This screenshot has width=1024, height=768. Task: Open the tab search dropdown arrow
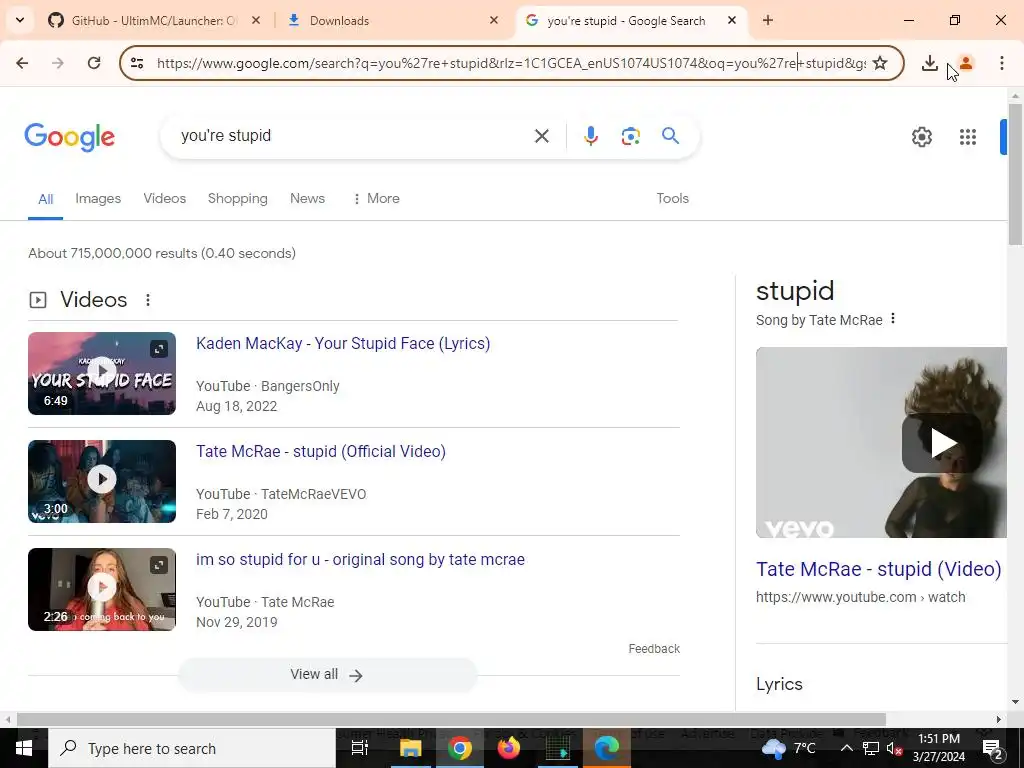(x=20, y=20)
